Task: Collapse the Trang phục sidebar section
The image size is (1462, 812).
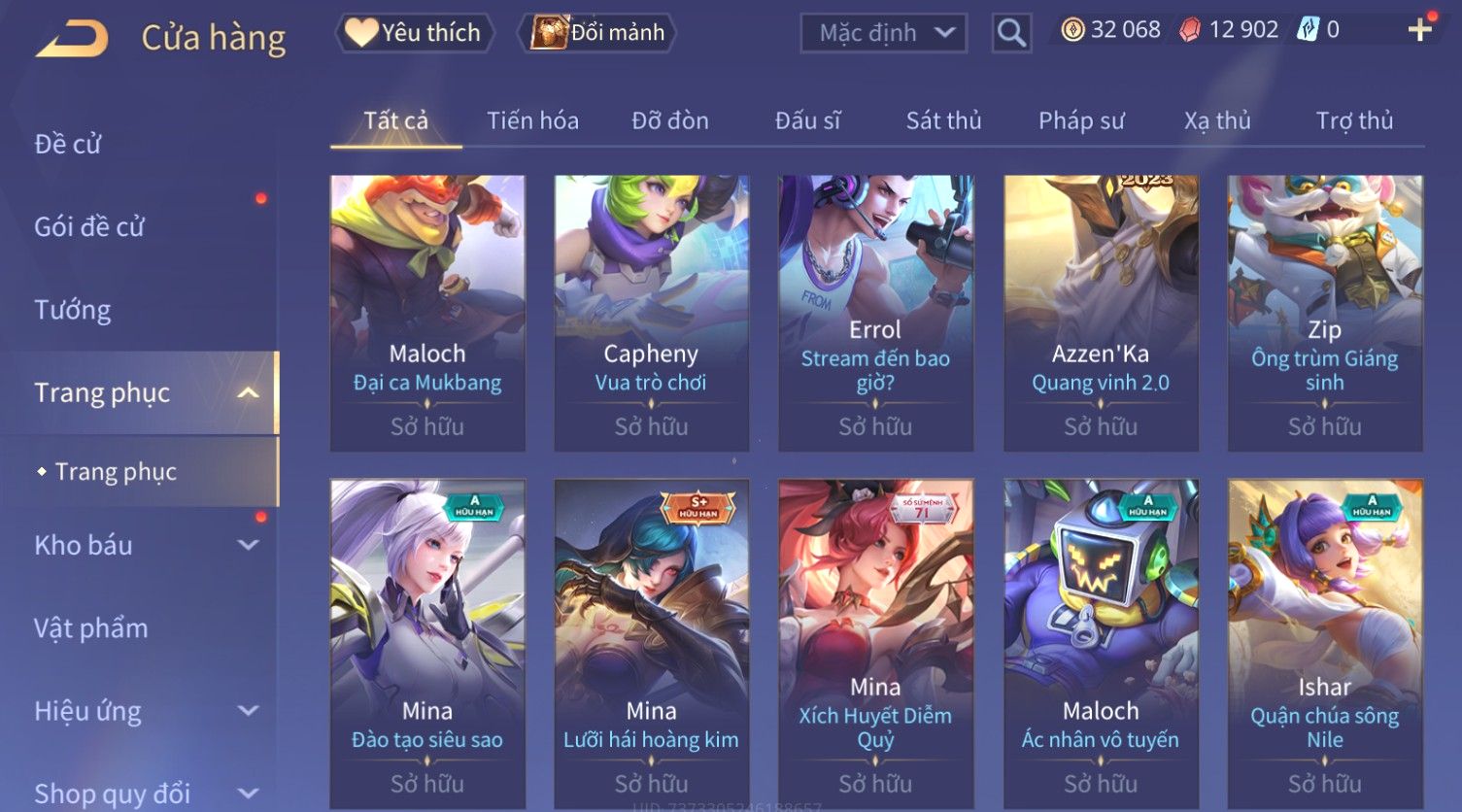Action: [x=249, y=392]
